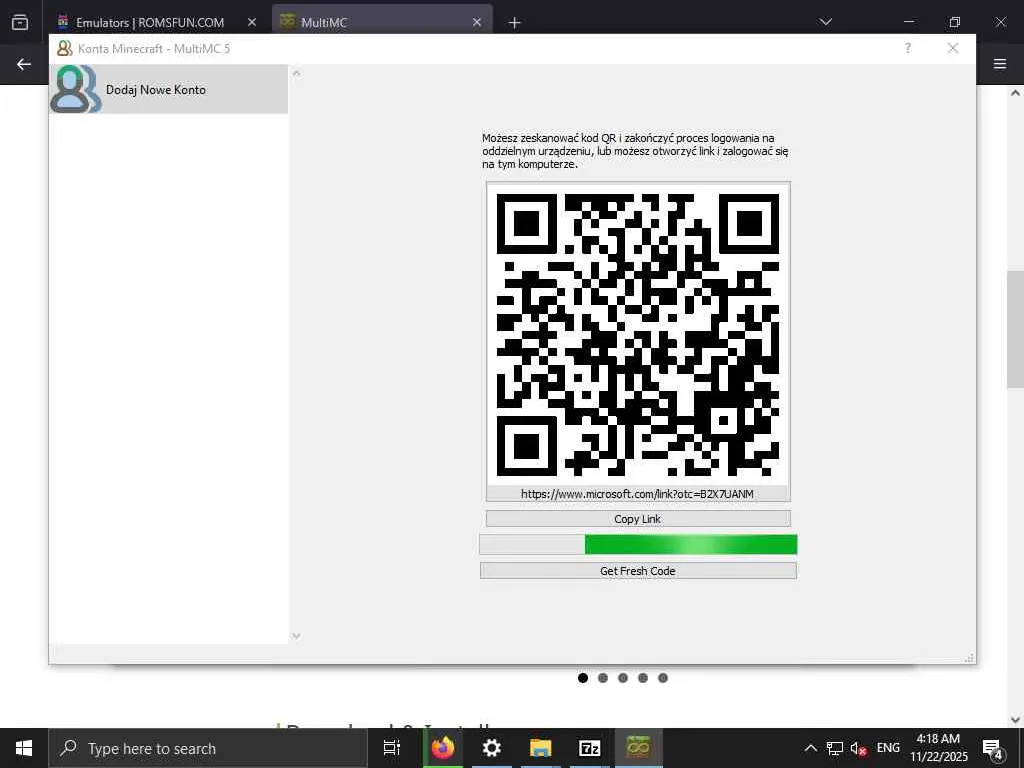1024x768 pixels.
Task: Click the browser tab overview icon
Action: pyautogui.click(x=20, y=22)
